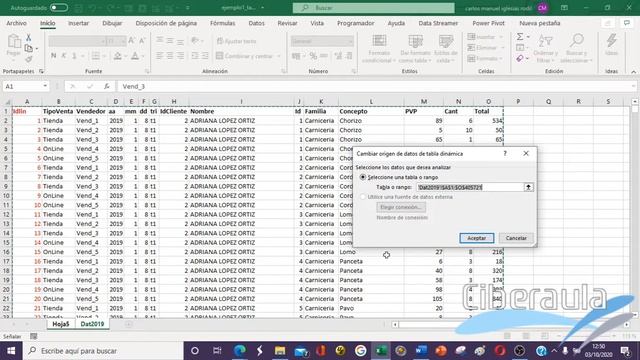The image size is (640, 360).
Task: Open the Archivo menu
Action: 16,23
